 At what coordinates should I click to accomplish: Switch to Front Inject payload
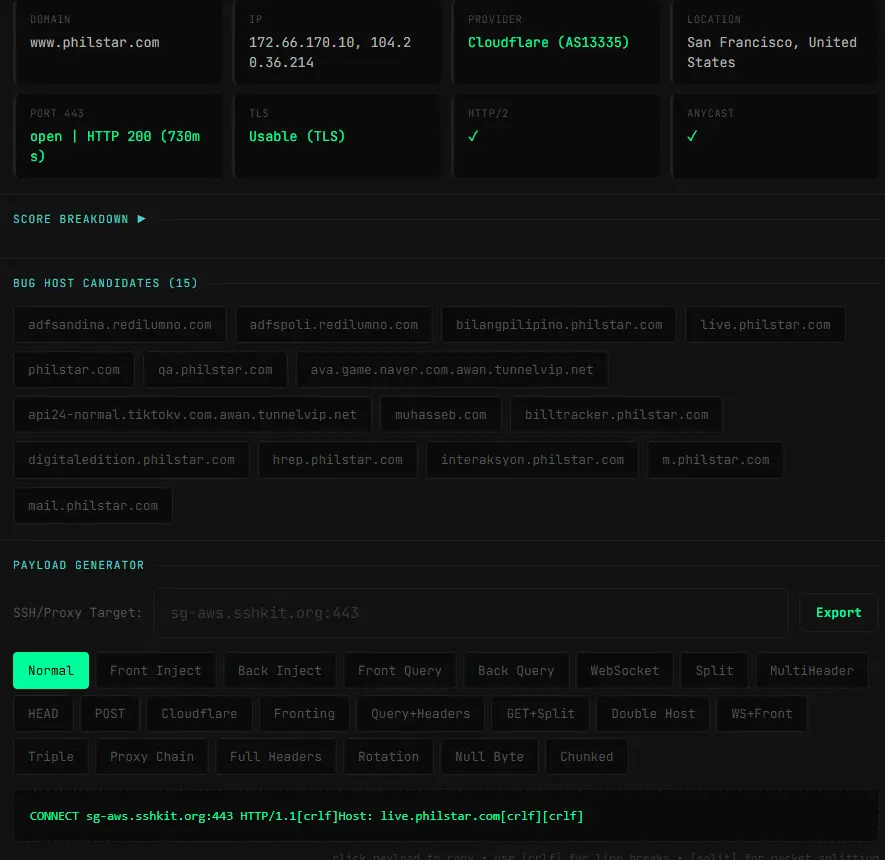[x=156, y=670]
